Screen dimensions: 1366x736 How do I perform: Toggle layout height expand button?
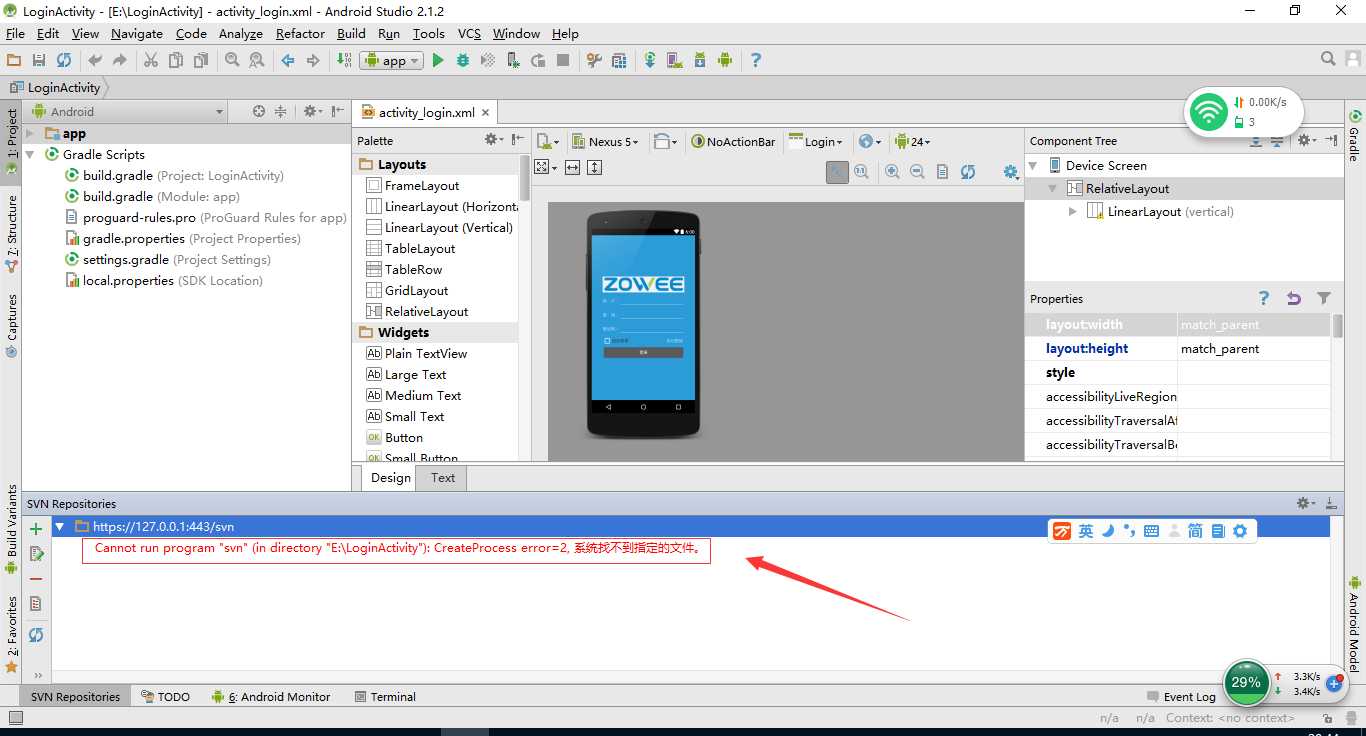click(x=595, y=167)
